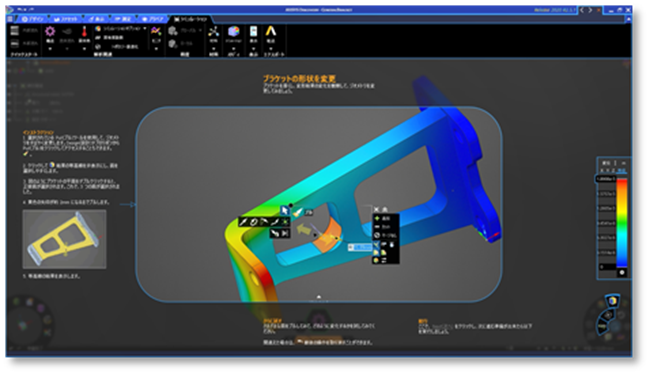Expand the arrow under the document display icon

click(253, 48)
